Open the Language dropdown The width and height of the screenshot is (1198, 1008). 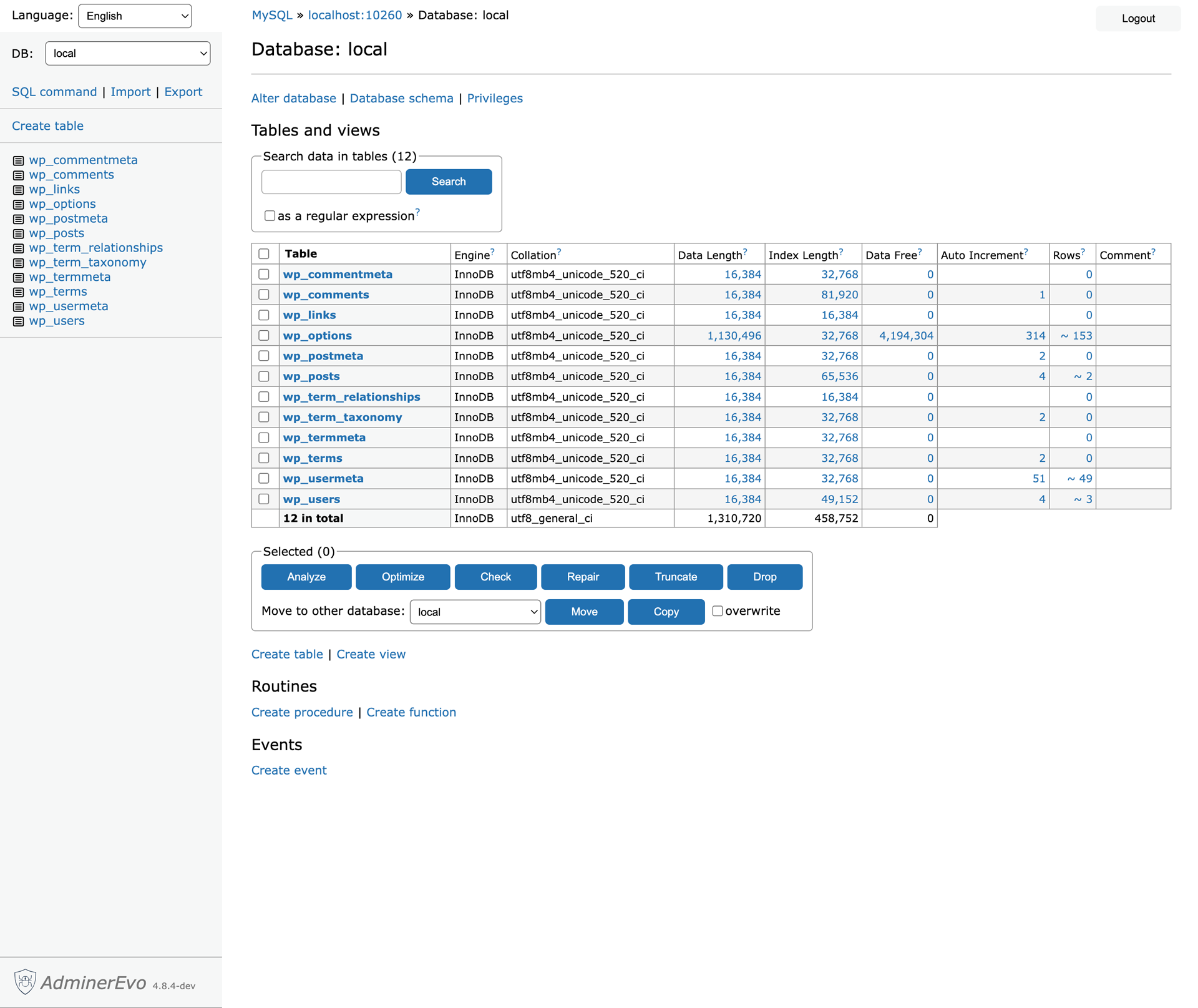(x=135, y=16)
